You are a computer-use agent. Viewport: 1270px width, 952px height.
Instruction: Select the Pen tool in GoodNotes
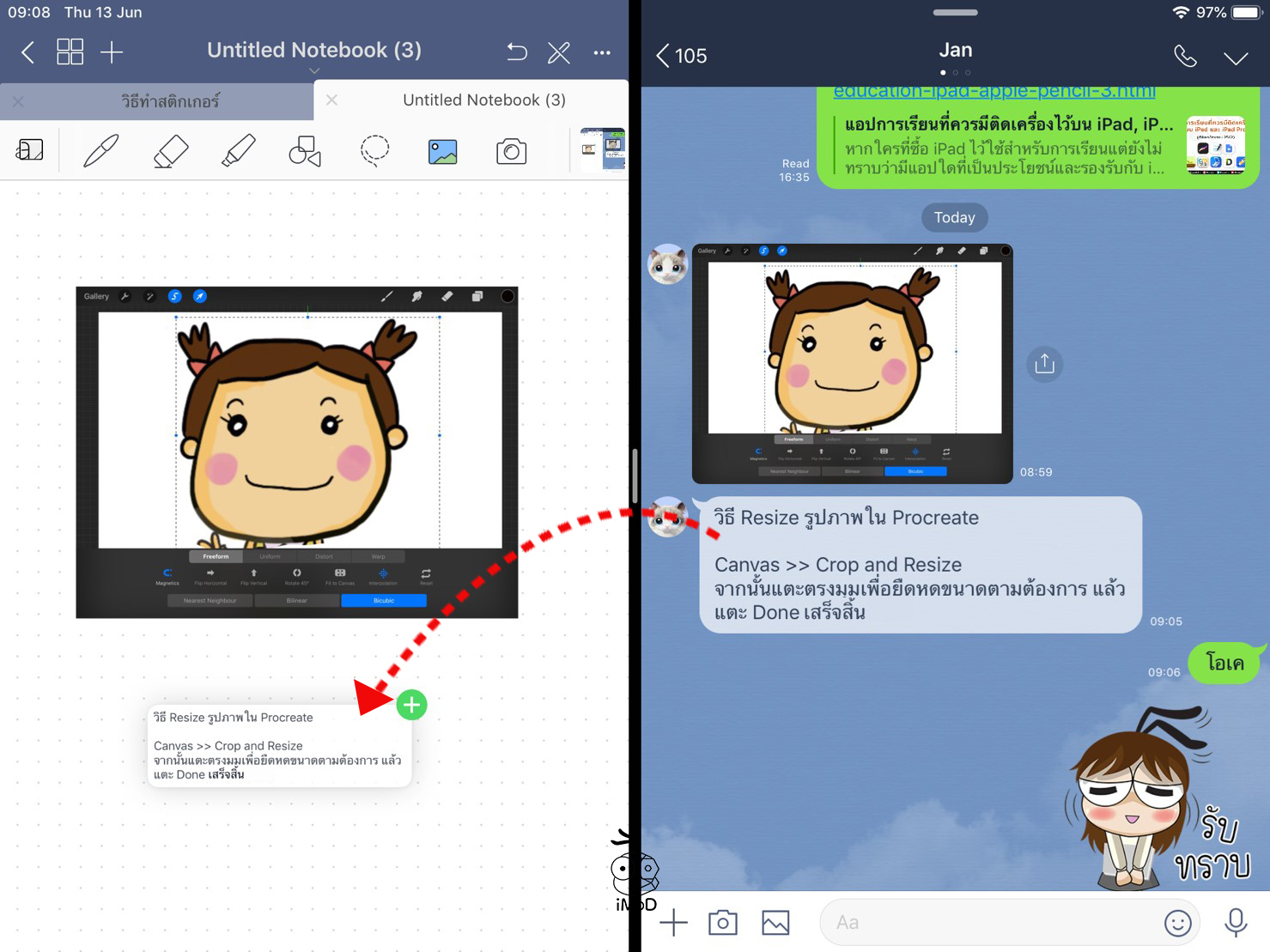coord(100,151)
